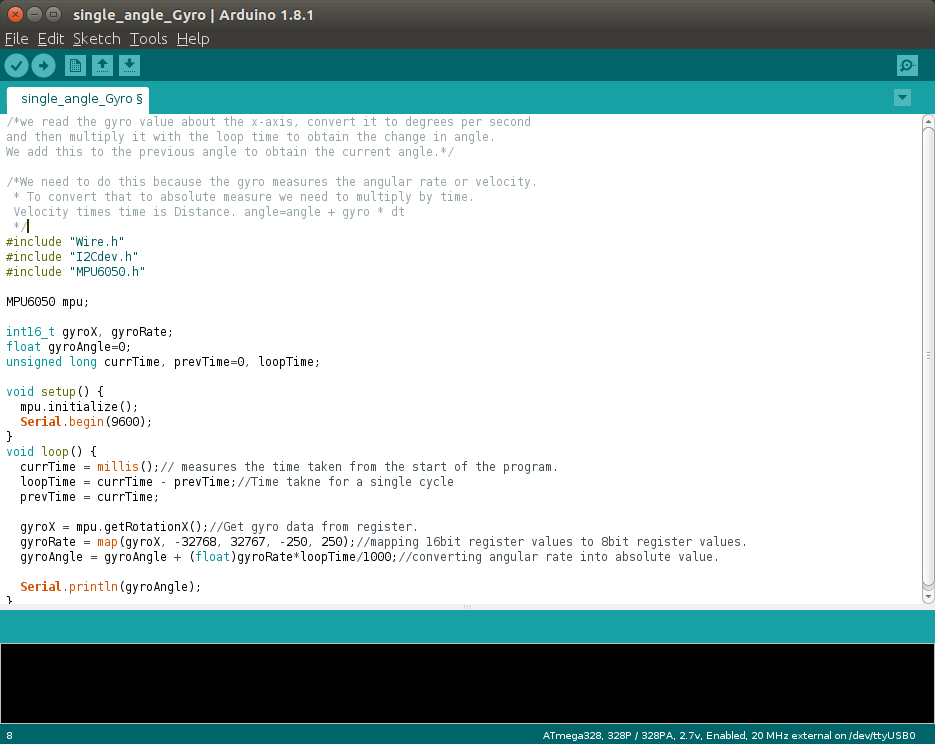The width and height of the screenshot is (935, 744).
Task: Expand the tab options dropdown arrow
Action: [x=902, y=98]
